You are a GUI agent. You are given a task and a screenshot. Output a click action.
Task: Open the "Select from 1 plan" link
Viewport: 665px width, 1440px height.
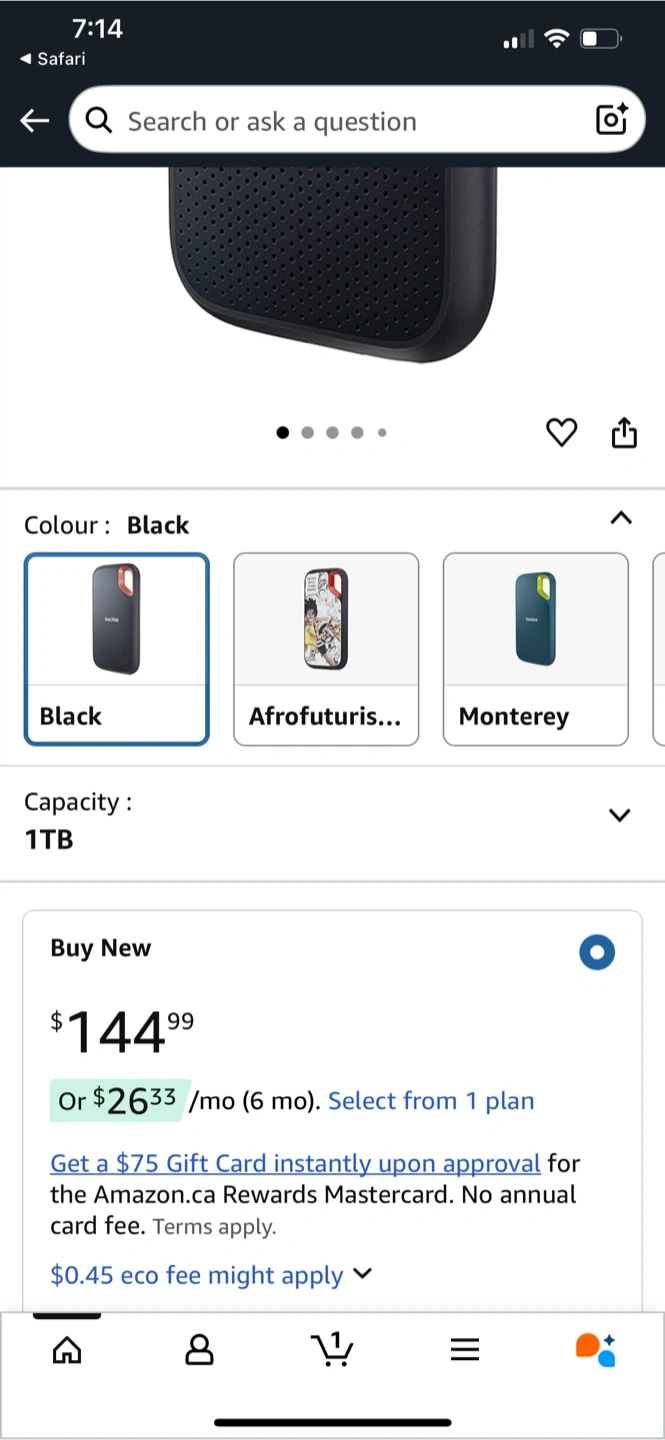[x=431, y=1101]
